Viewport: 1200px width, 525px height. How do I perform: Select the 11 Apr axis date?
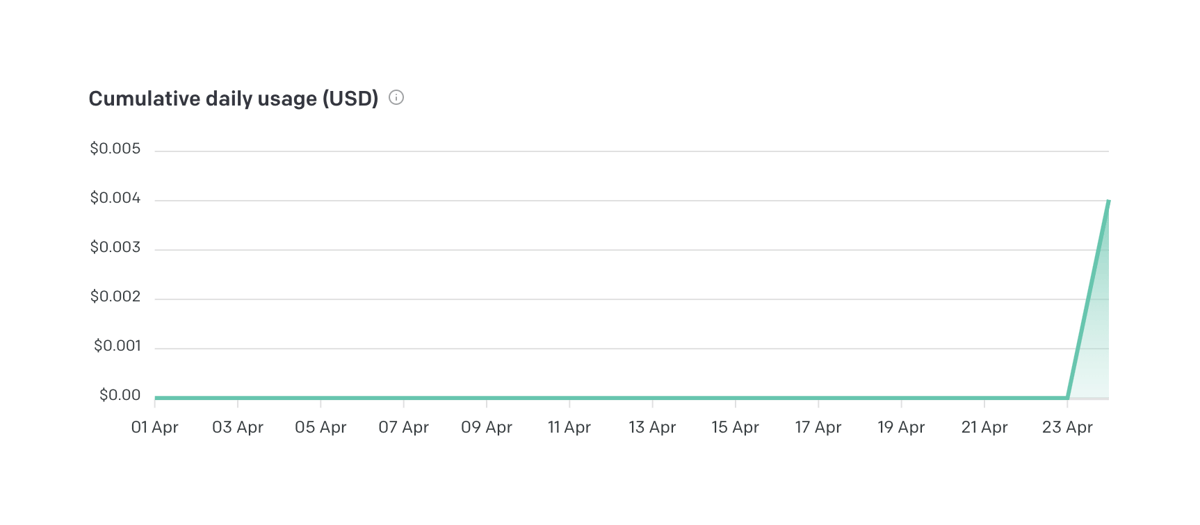coord(569,427)
